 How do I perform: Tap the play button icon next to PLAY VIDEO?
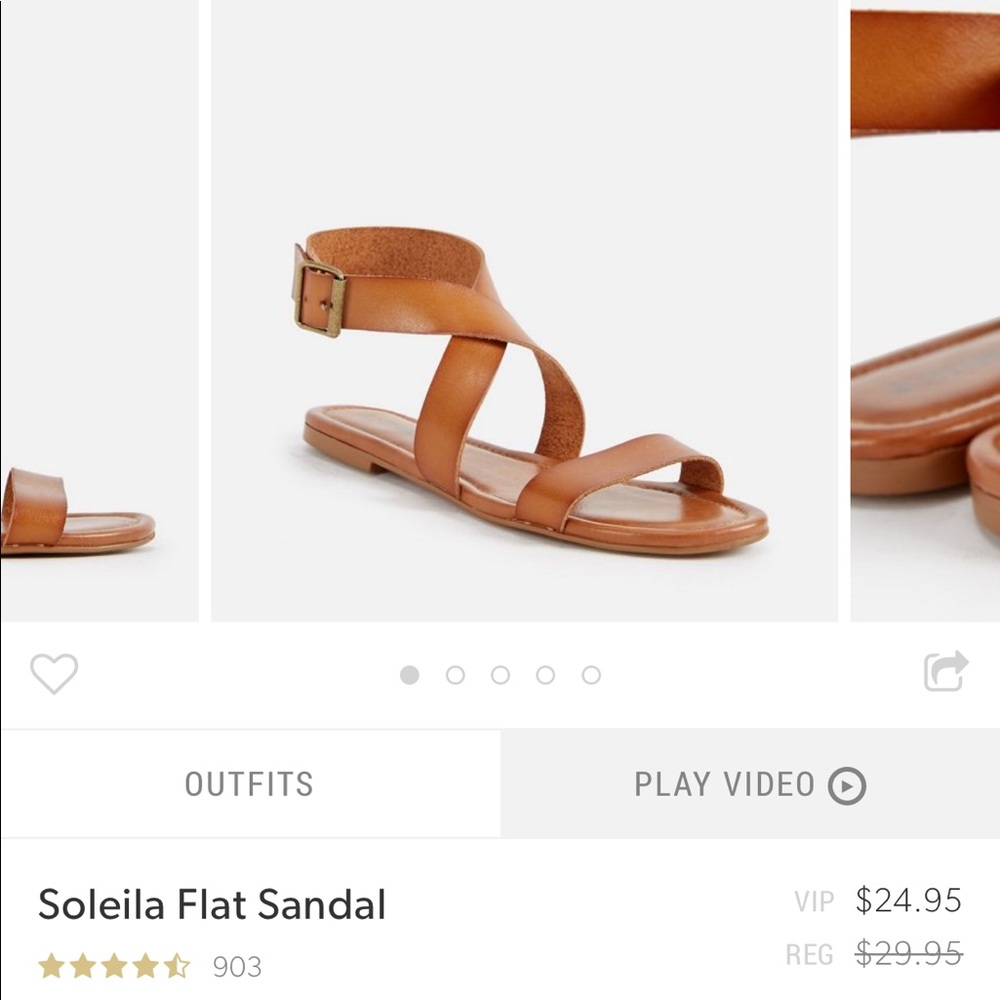click(x=845, y=786)
